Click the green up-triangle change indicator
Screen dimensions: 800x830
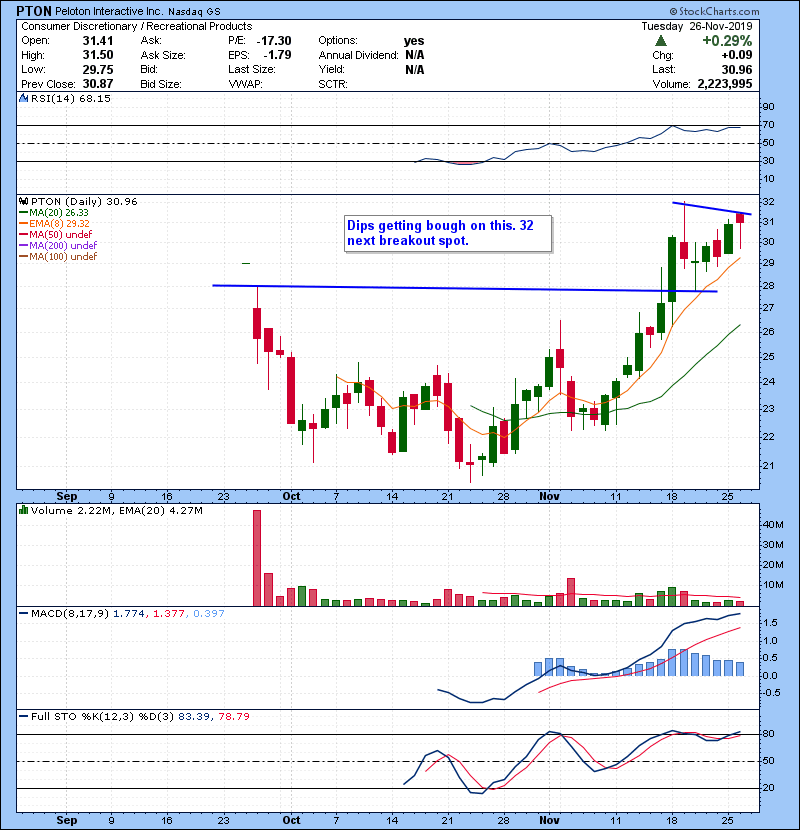660,41
